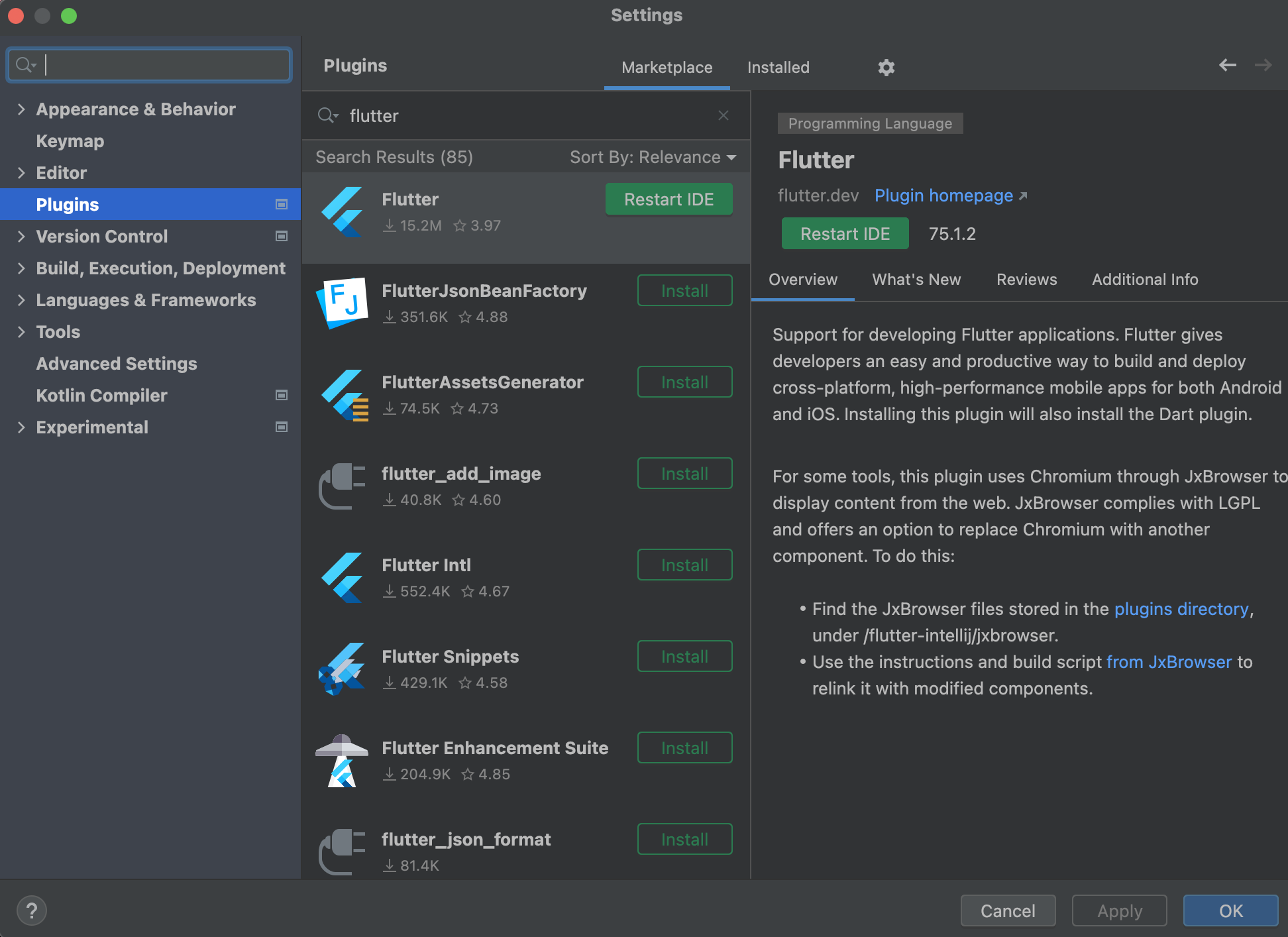Click the Cancel button

[x=1008, y=911]
